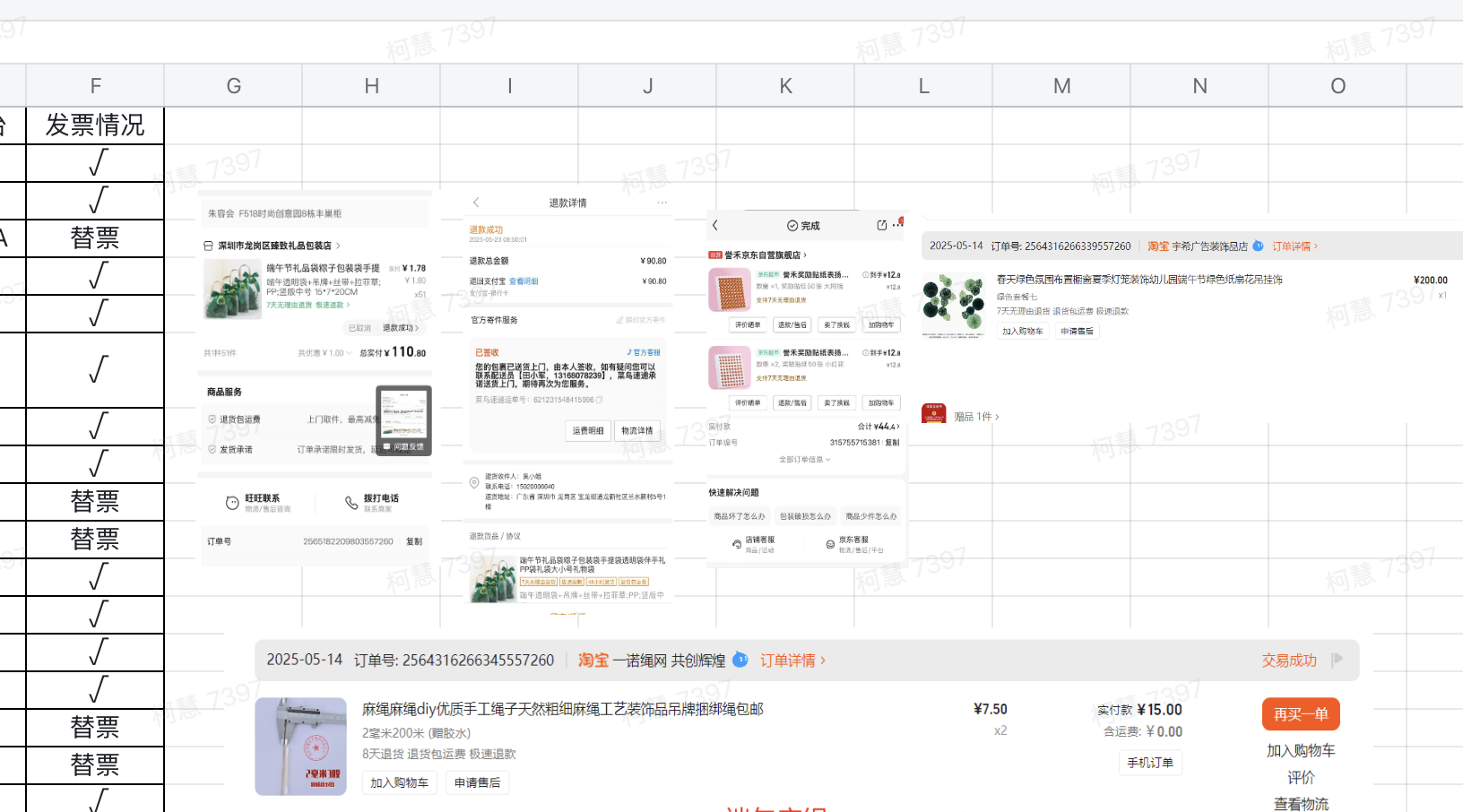Click 加入购物车 beside the 麻绳 thumbnail
The height and width of the screenshot is (812, 1463).
(400, 782)
